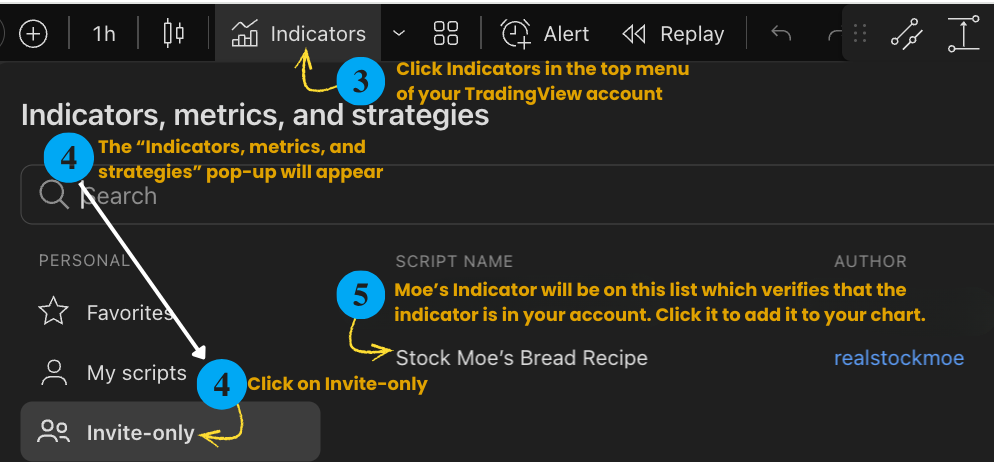Screen dimensions: 994x462
Task: Add Stock Moe's Bread Recipe indicator
Action: pyautogui.click(x=521, y=358)
